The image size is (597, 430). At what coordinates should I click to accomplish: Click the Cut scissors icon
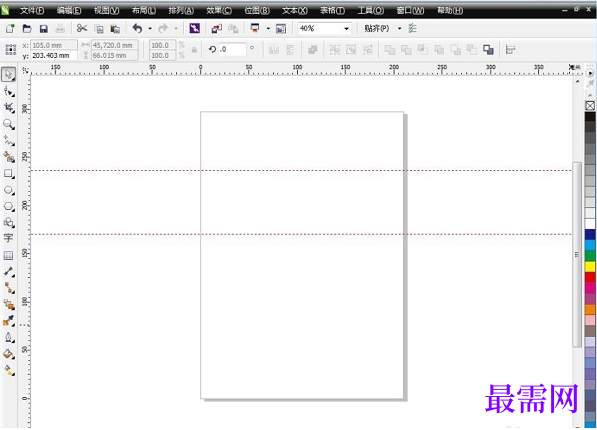pyautogui.click(x=81, y=29)
